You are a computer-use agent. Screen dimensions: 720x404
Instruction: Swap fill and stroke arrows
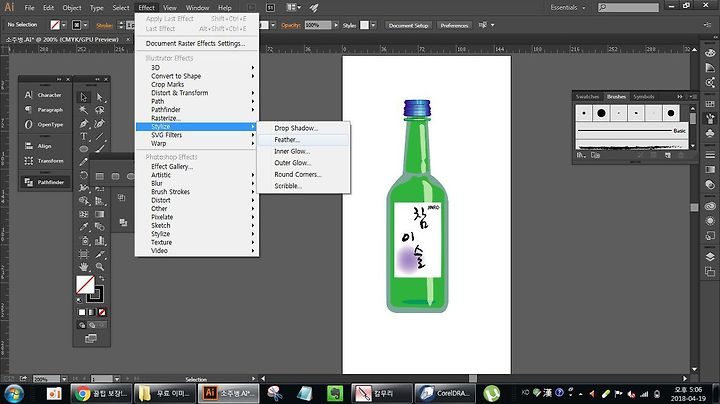(101, 278)
